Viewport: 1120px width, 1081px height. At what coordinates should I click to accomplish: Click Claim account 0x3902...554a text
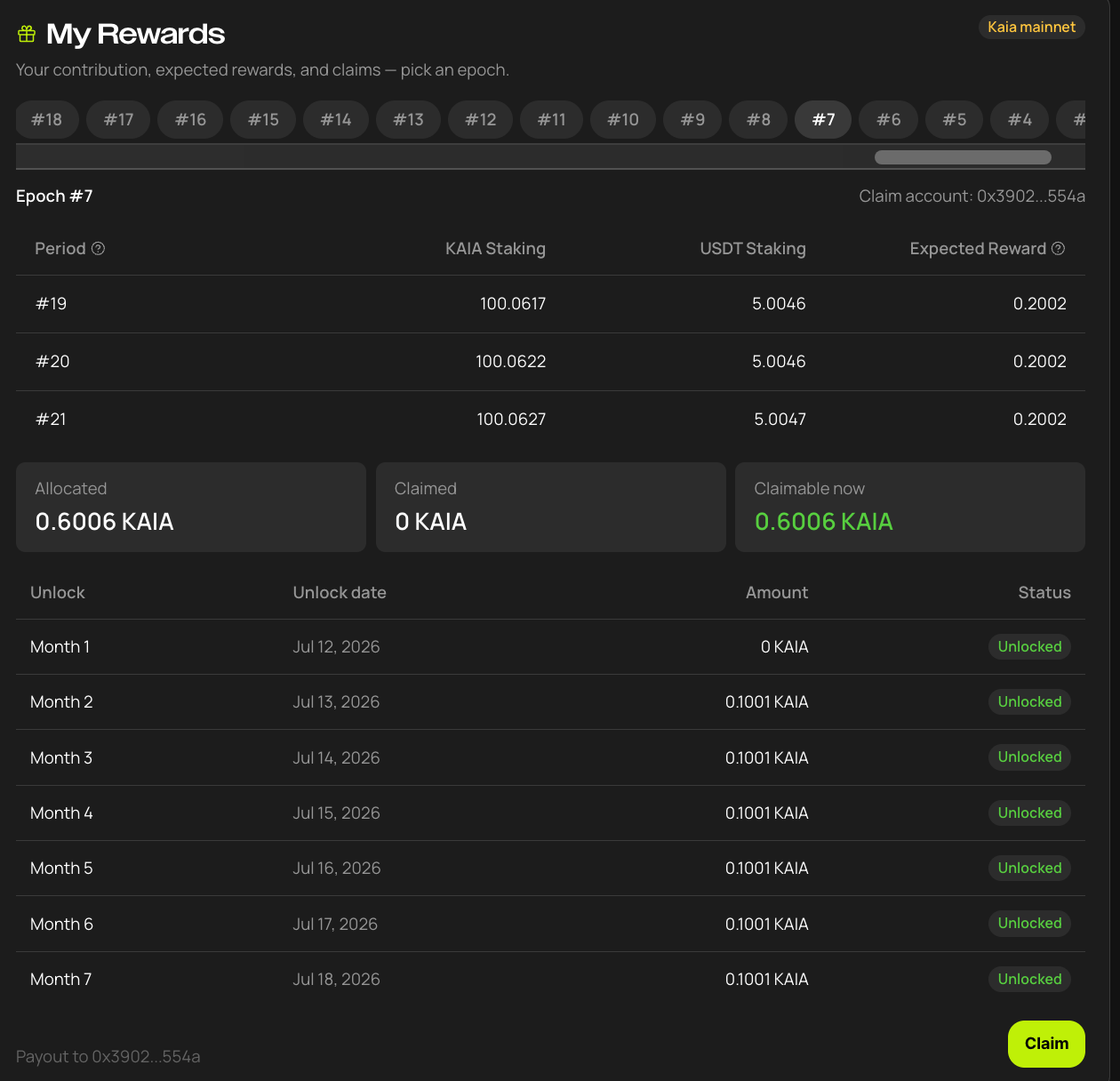tap(972, 196)
